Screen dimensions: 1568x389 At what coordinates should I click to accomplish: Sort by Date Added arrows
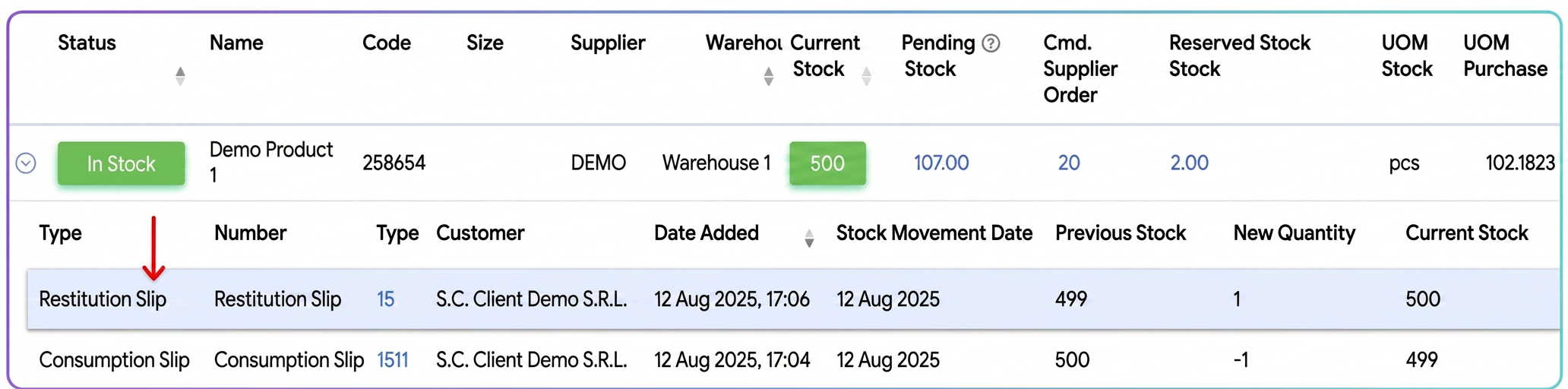809,238
